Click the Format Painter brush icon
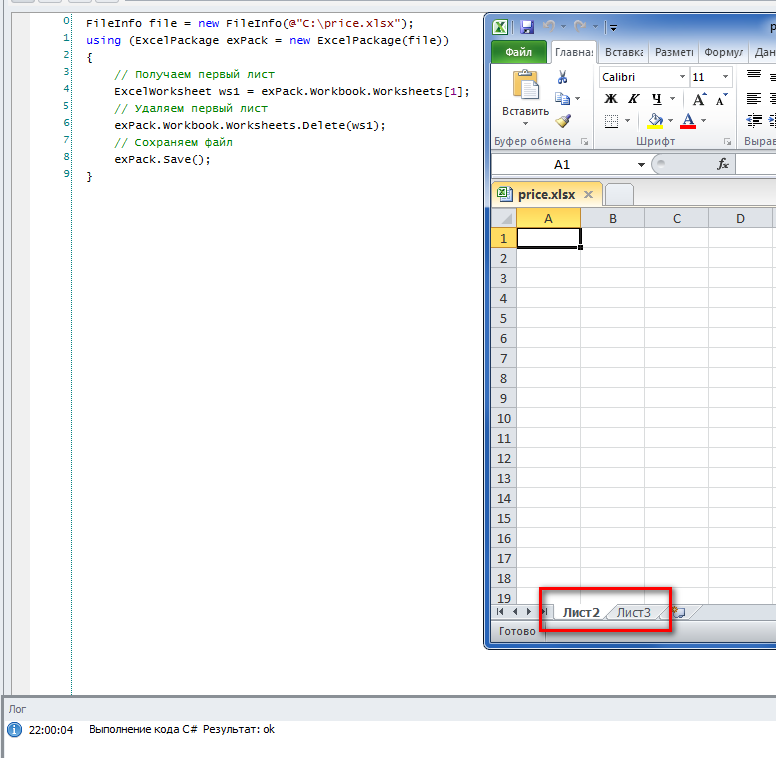 [x=562, y=121]
